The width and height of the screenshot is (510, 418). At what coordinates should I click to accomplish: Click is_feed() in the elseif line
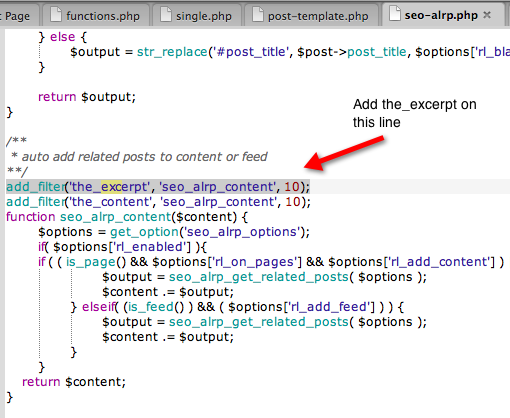pyautogui.click(x=156, y=307)
